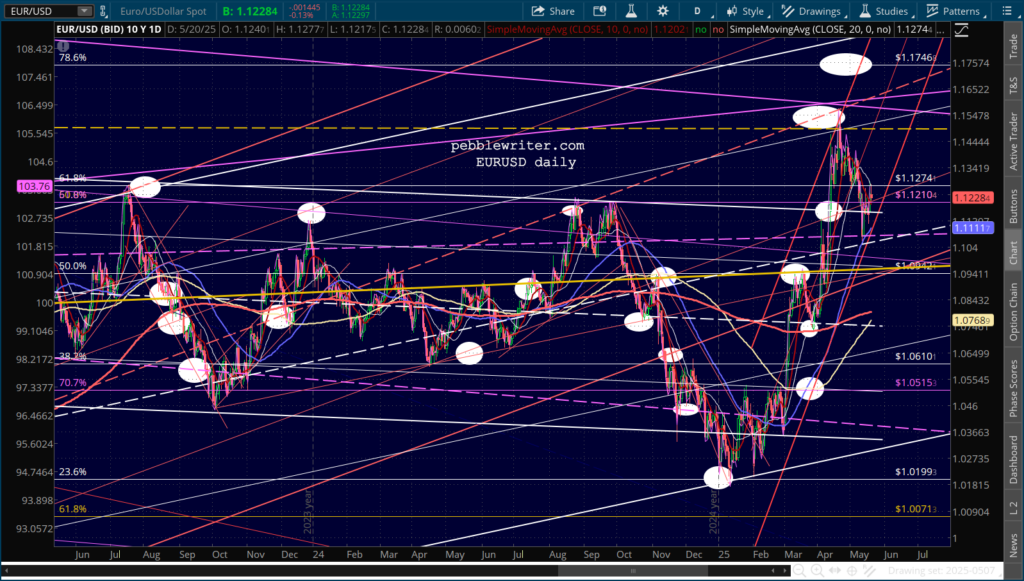Select the Chart side tab
The width and height of the screenshot is (1024, 581).
click(1013, 253)
